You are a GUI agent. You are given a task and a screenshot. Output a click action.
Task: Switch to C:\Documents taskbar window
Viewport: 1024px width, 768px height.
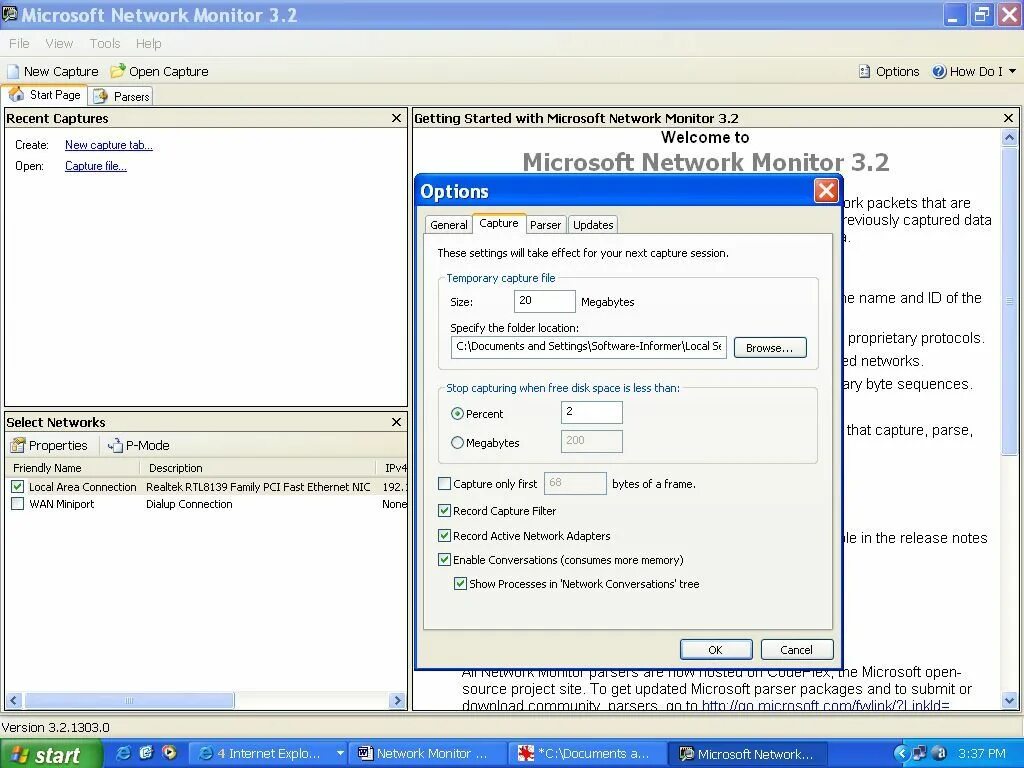pyautogui.click(x=586, y=754)
